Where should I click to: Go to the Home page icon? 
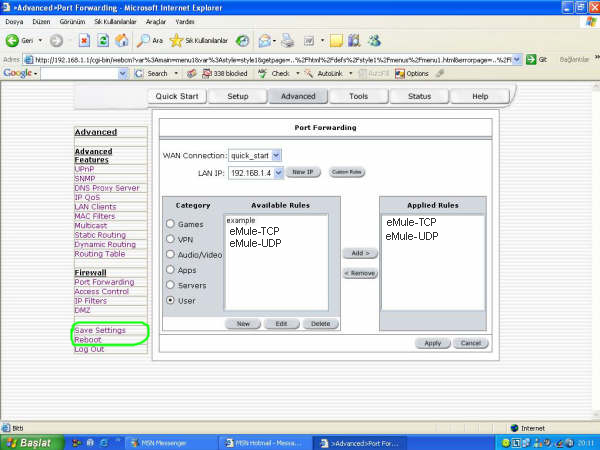coord(122,40)
